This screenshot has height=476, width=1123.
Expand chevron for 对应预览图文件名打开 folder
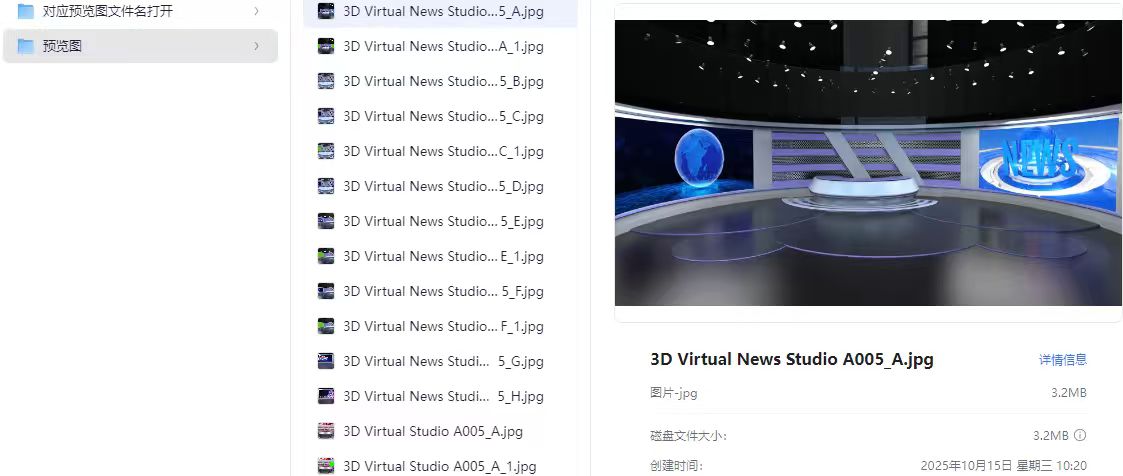click(x=256, y=11)
